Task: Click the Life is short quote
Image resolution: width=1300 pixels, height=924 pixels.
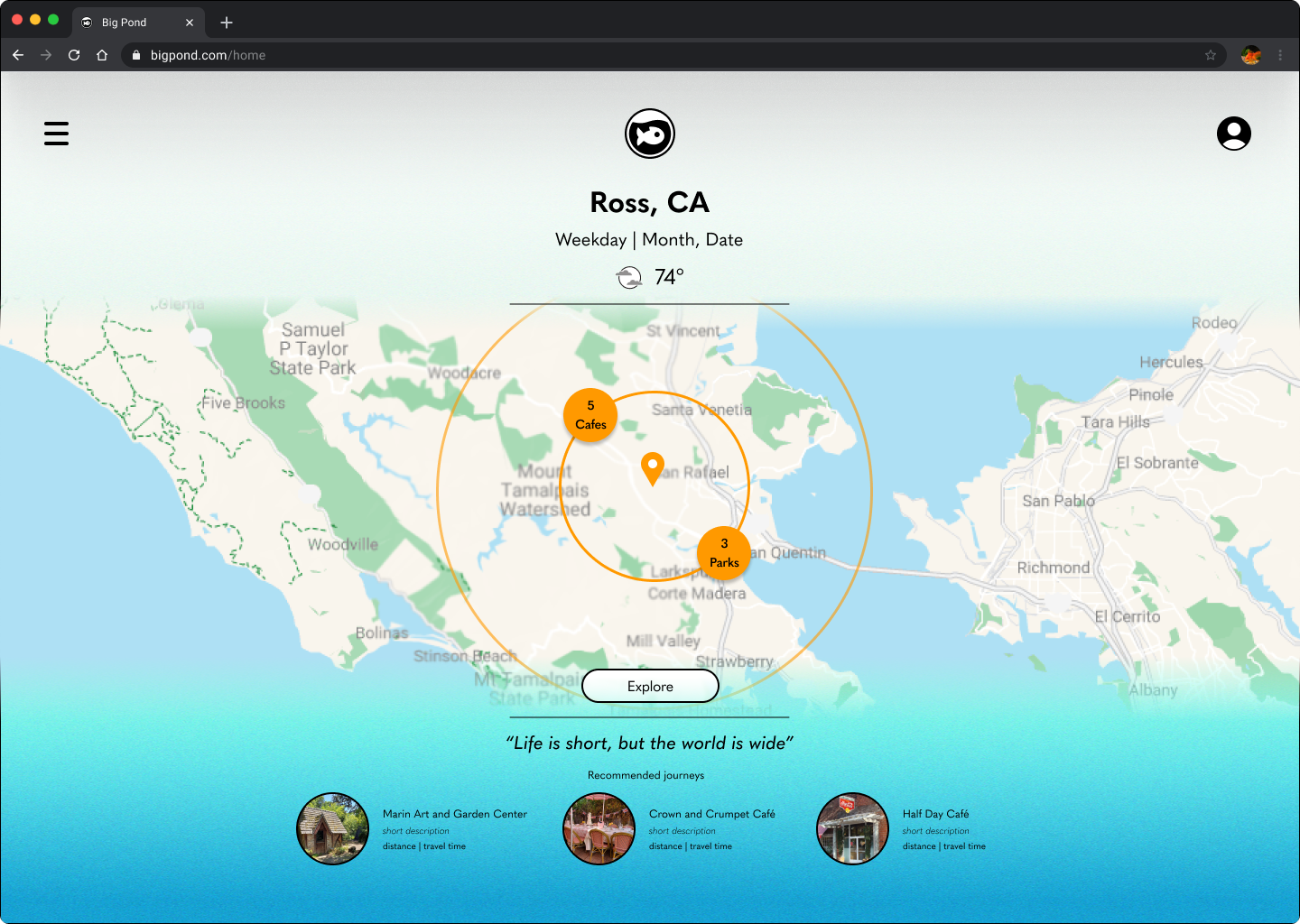Action: (x=650, y=744)
